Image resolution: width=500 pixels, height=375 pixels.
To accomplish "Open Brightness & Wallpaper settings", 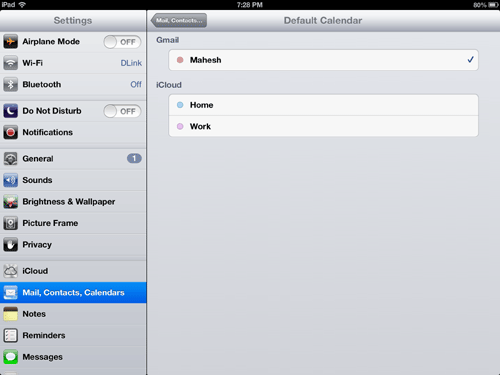I will [73, 202].
